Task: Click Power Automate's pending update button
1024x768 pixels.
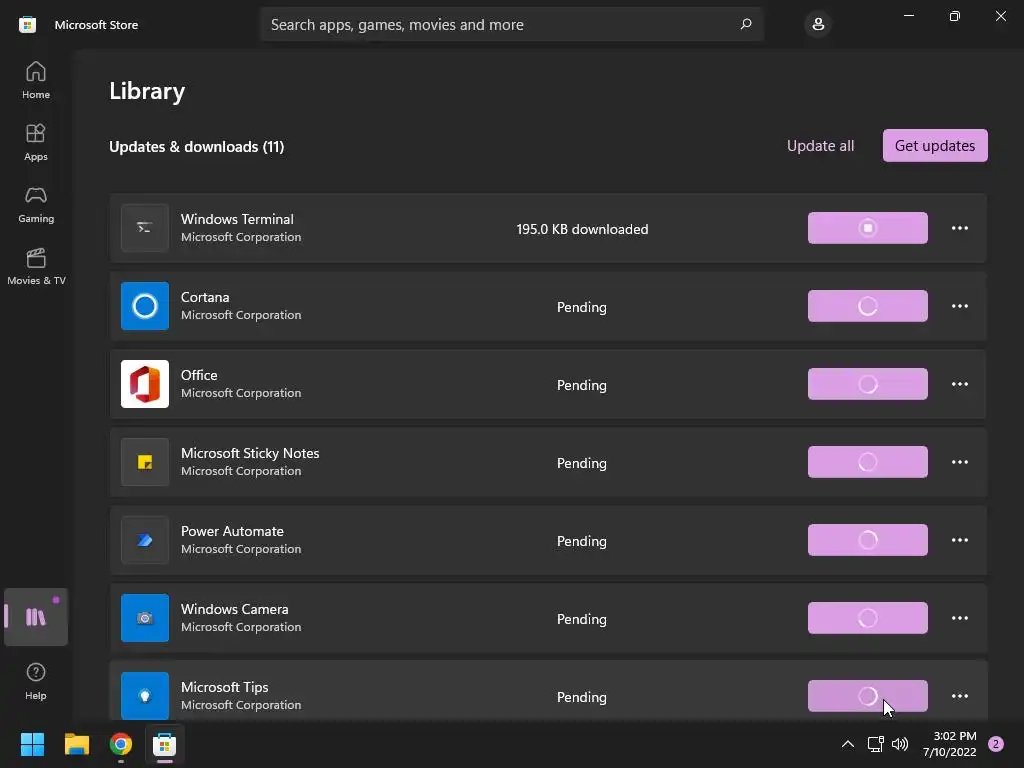Action: tap(867, 540)
